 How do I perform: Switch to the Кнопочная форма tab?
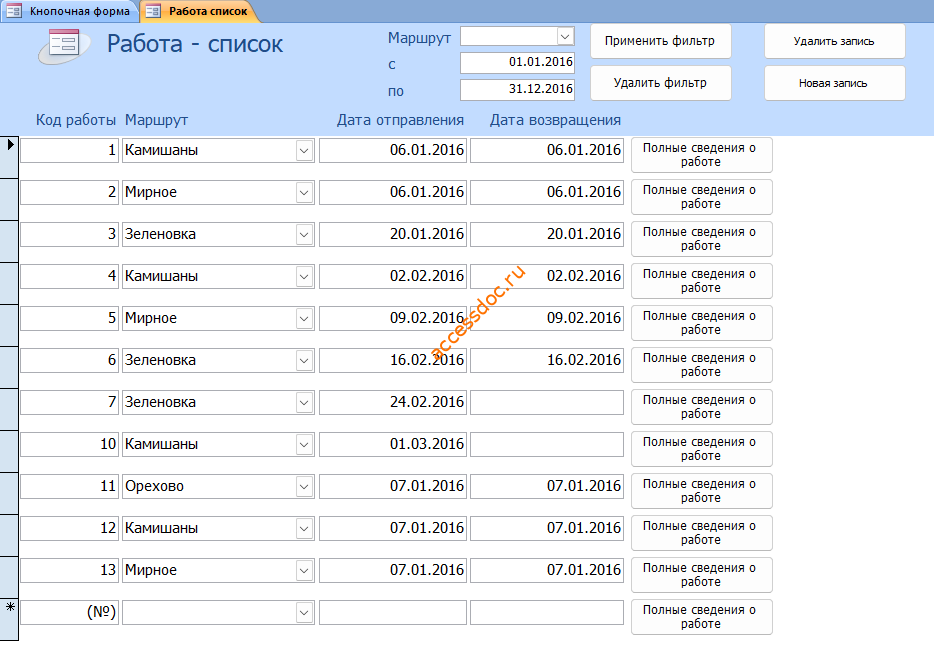point(69,11)
